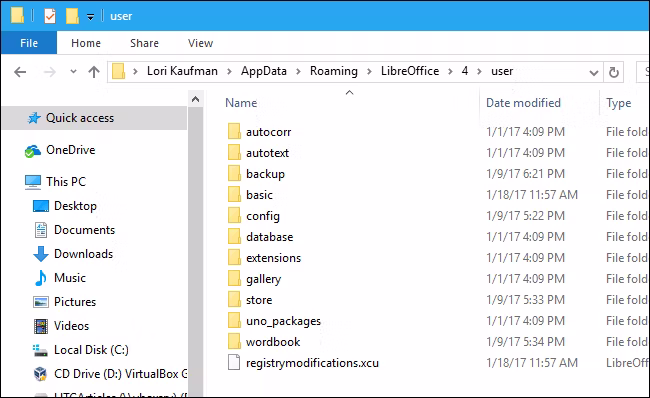Select the OneDrive icon in navigation pane
Image resolution: width=650 pixels, height=398 pixels.
click(33, 151)
